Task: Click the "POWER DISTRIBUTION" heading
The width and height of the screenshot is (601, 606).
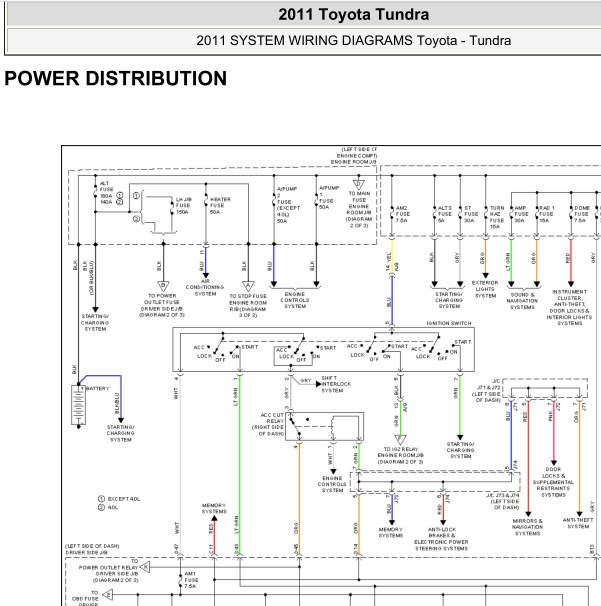Action: [x=116, y=78]
